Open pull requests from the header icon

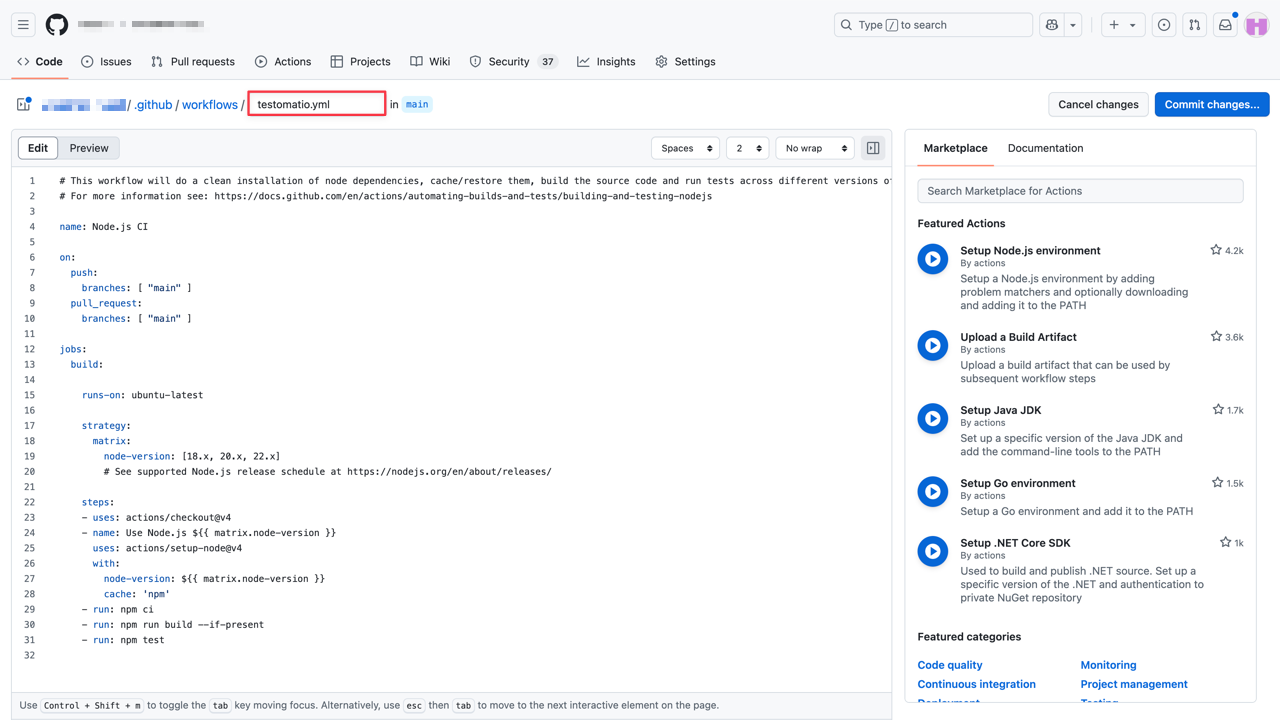(x=1194, y=24)
